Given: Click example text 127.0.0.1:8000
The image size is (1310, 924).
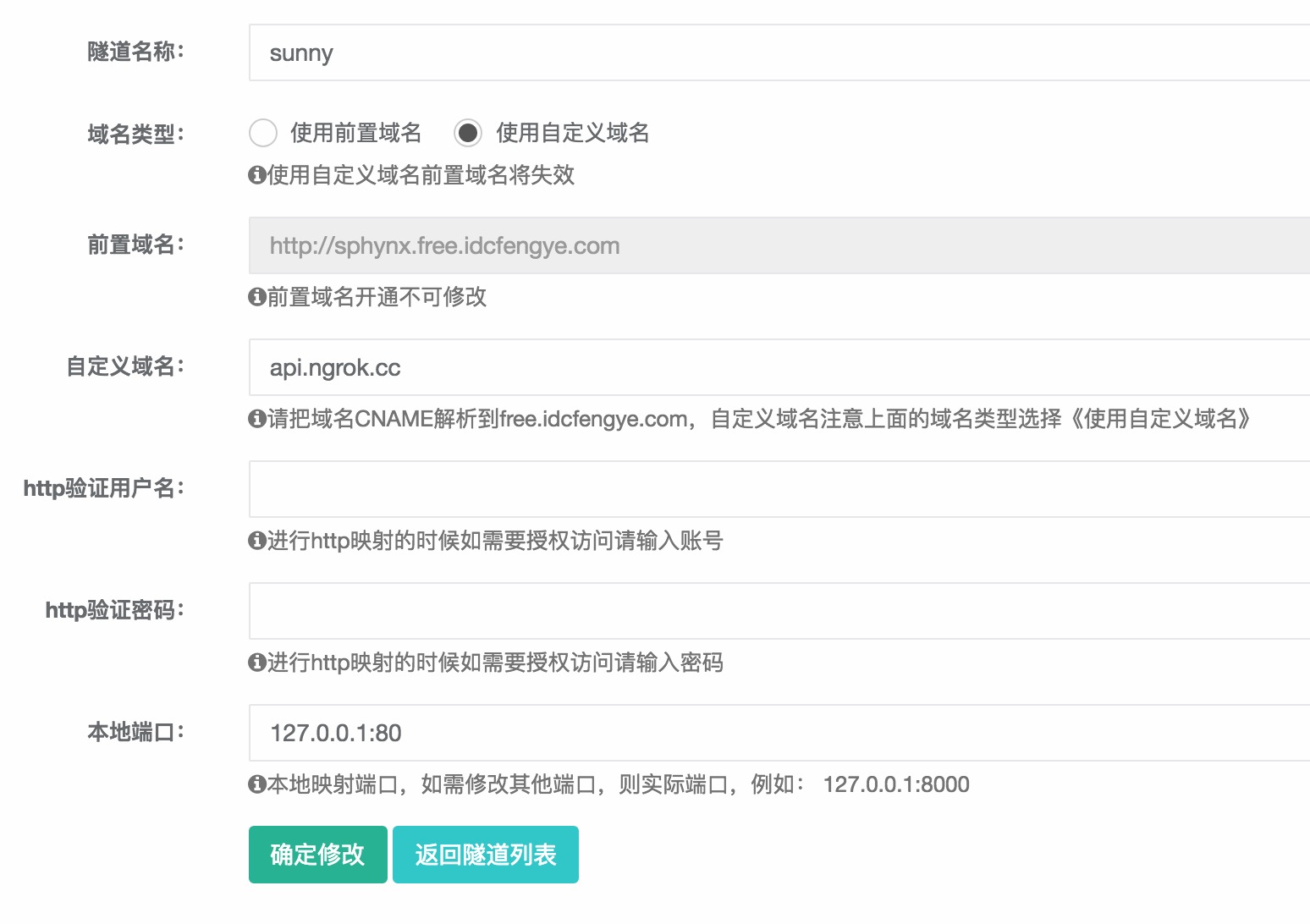Looking at the screenshot, I should 896,784.
